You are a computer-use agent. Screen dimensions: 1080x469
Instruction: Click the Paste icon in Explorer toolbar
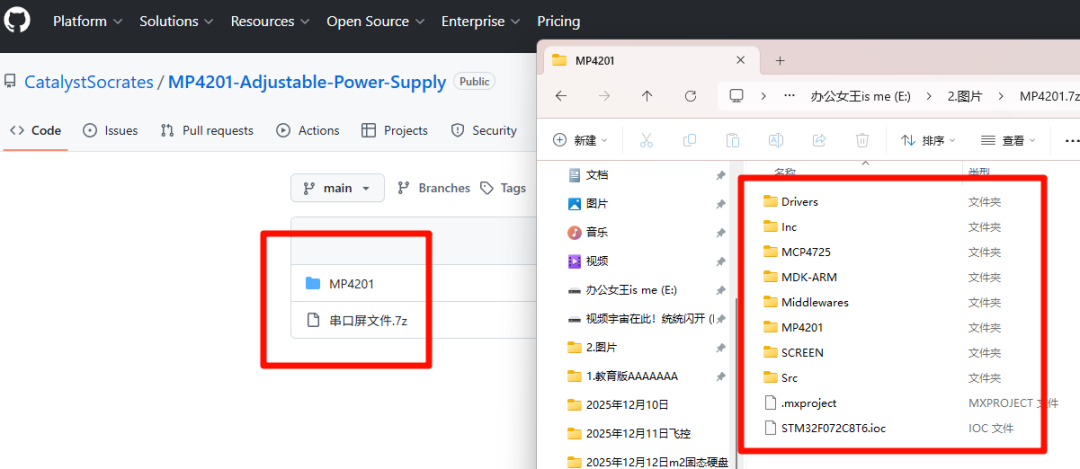coord(733,140)
